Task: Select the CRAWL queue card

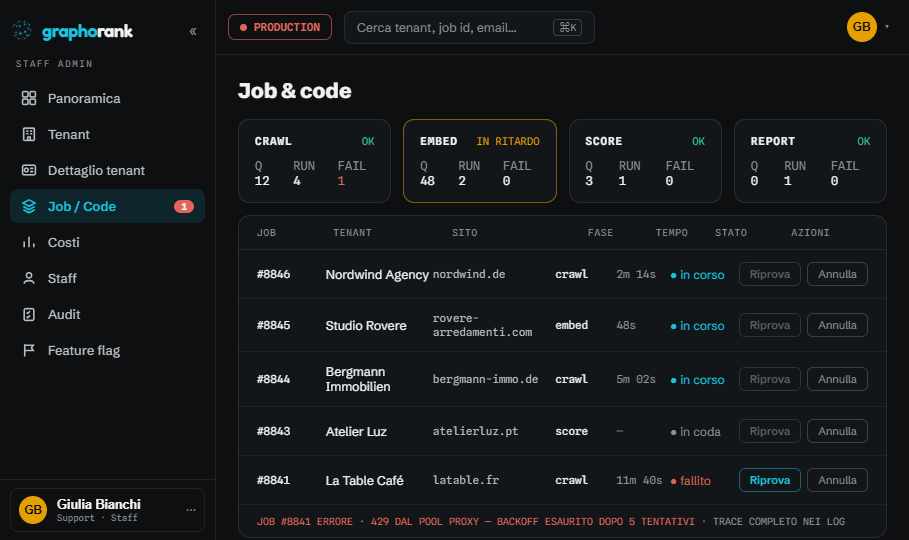Action: 314,161
